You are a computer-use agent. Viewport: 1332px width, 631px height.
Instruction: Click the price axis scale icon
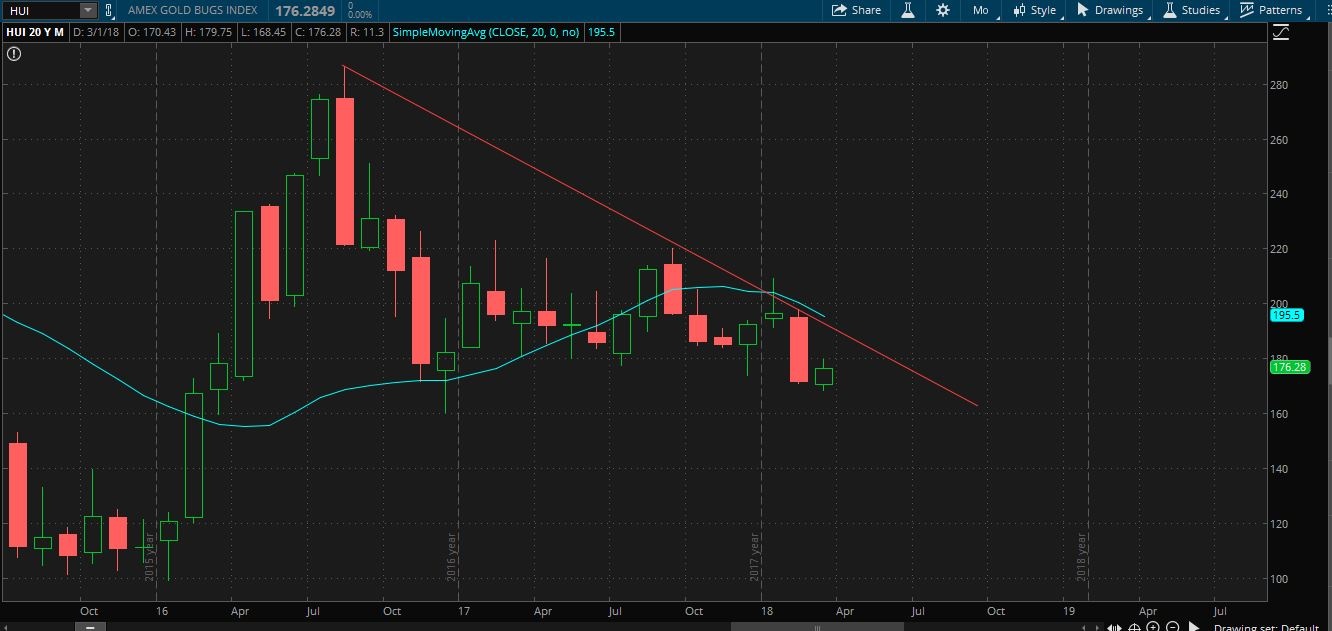[1281, 33]
